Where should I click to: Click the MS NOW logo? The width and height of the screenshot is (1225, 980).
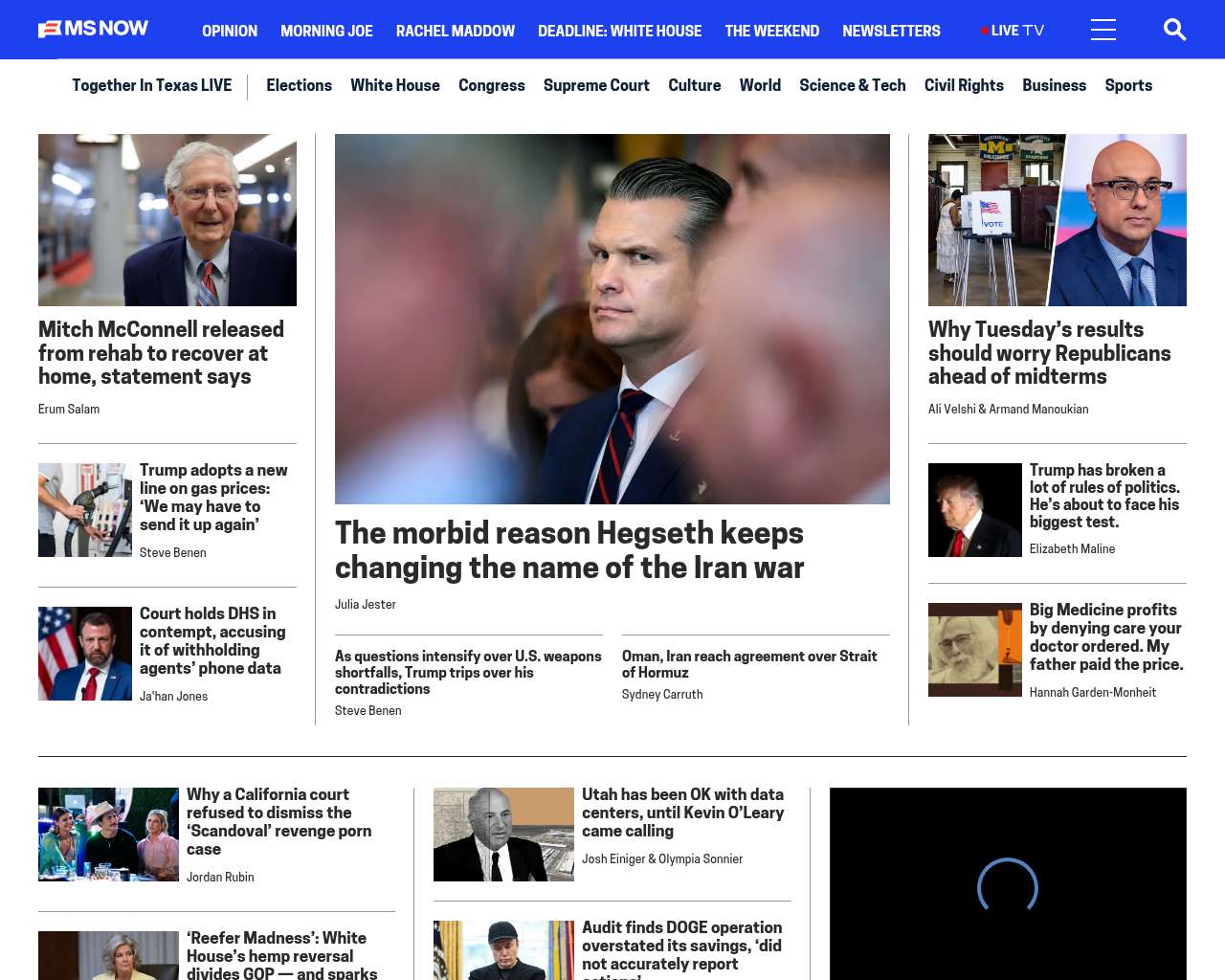93,29
